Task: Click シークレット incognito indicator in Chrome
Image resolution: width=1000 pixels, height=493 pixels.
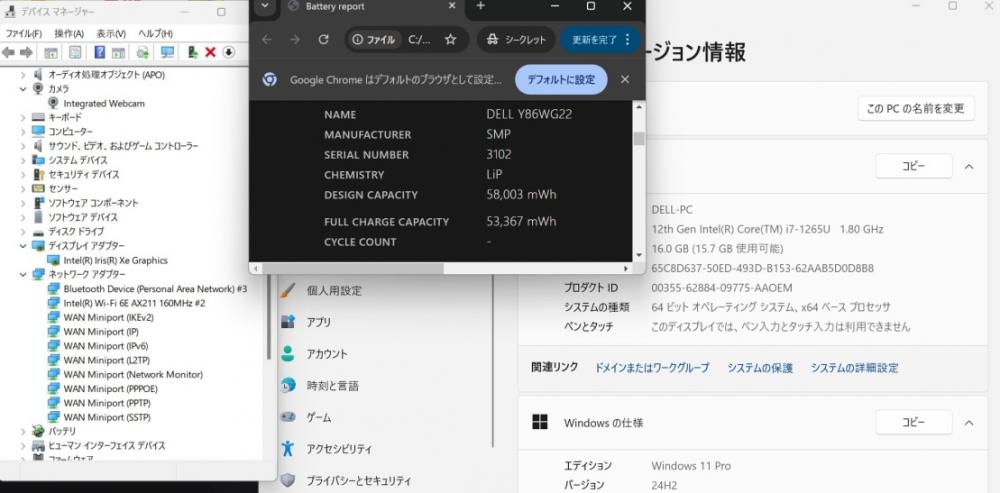Action: [517, 40]
